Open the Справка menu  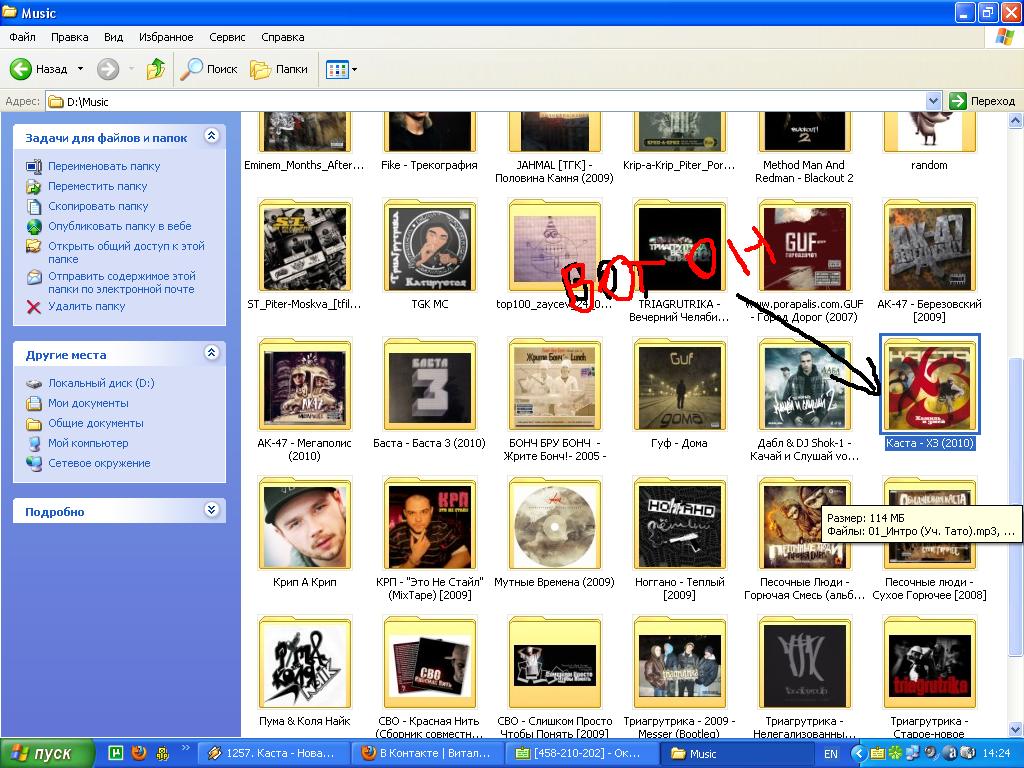click(283, 37)
